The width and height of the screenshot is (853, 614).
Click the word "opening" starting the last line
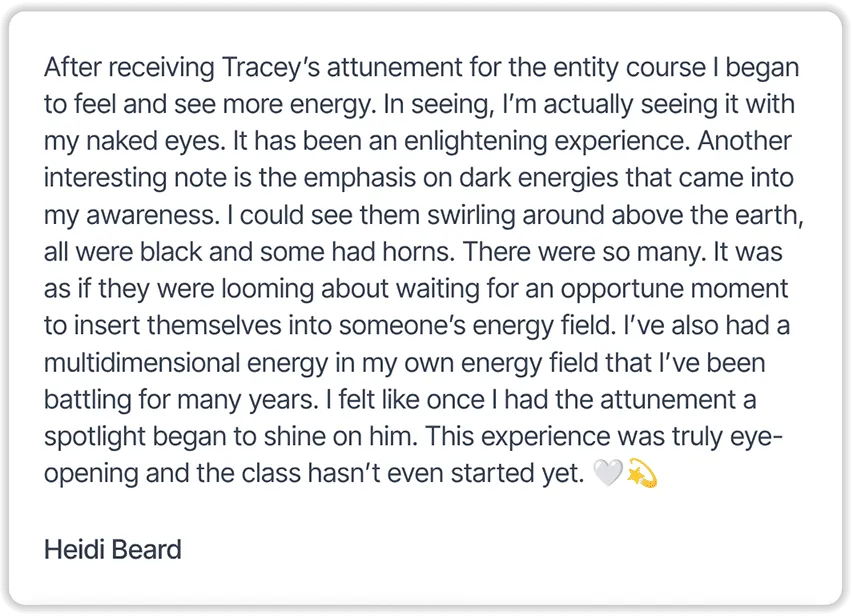tap(91, 473)
